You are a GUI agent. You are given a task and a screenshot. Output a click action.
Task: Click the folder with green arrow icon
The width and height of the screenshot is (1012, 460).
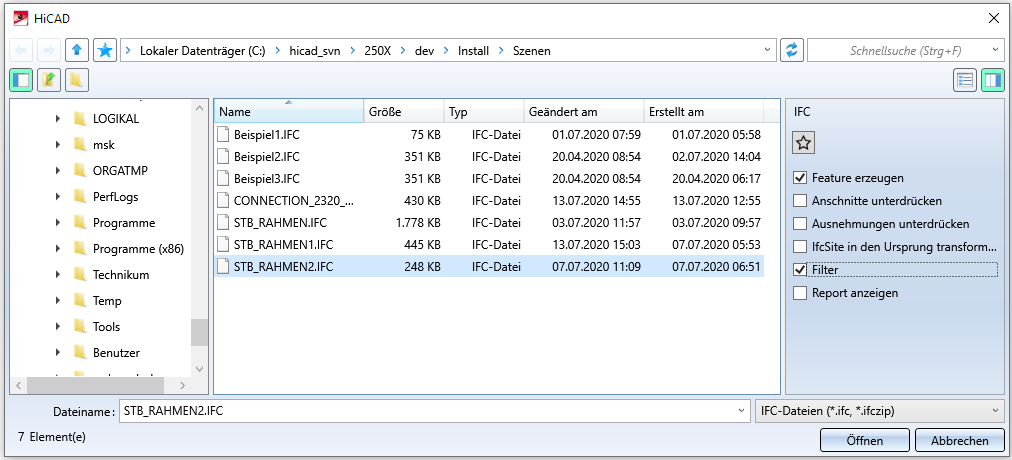(x=48, y=80)
